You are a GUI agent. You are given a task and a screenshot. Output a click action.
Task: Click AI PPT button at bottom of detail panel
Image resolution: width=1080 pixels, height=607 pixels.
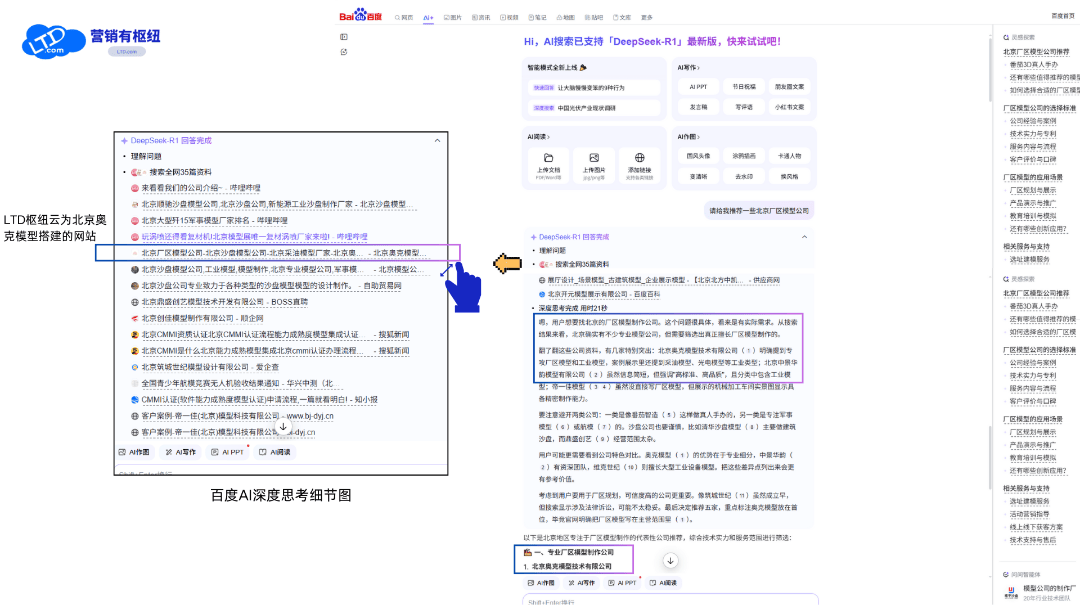coord(227,452)
